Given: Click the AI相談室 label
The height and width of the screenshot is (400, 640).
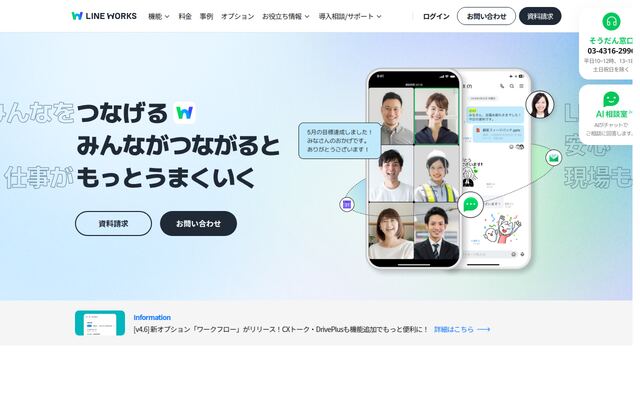Looking at the screenshot, I should (612, 114).
